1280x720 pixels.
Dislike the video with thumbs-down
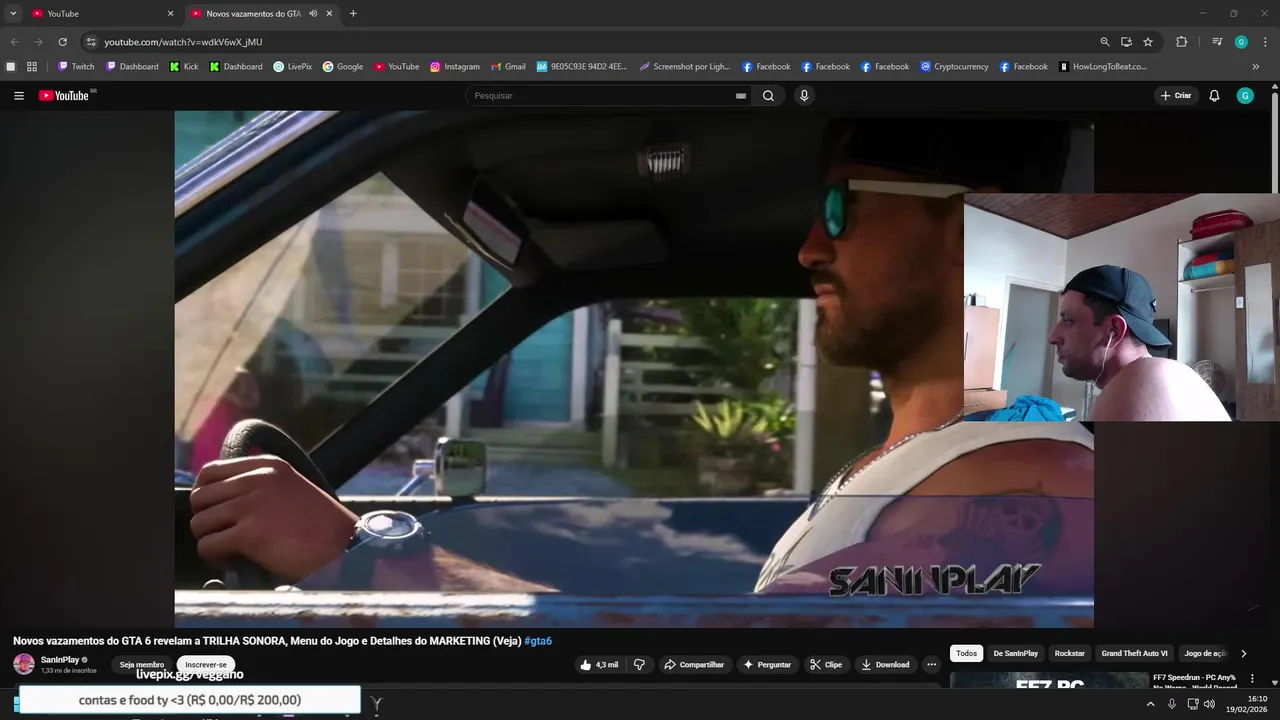(640, 665)
